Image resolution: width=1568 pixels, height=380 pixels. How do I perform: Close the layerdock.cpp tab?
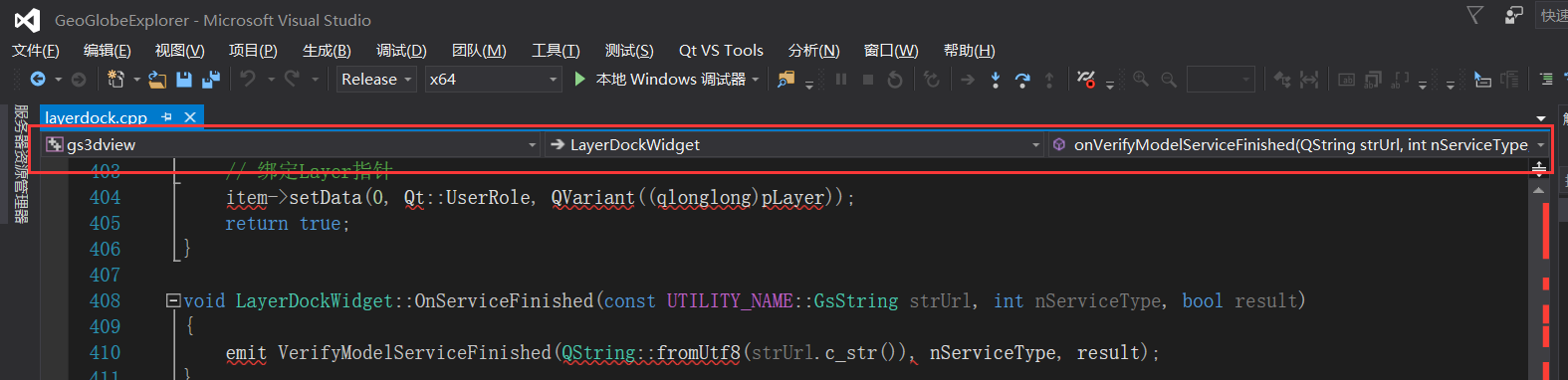190,117
